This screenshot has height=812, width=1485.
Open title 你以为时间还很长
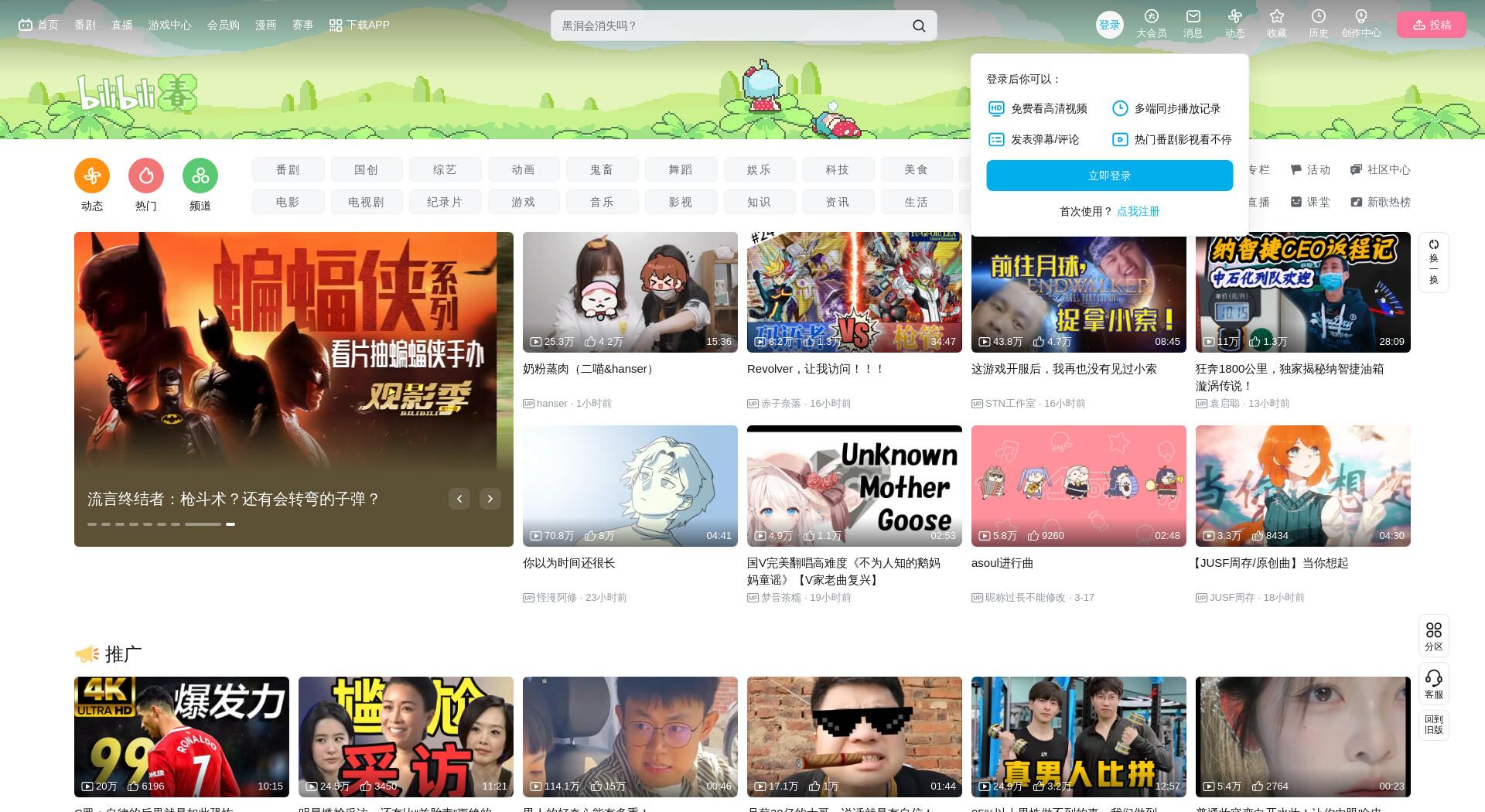click(x=569, y=563)
